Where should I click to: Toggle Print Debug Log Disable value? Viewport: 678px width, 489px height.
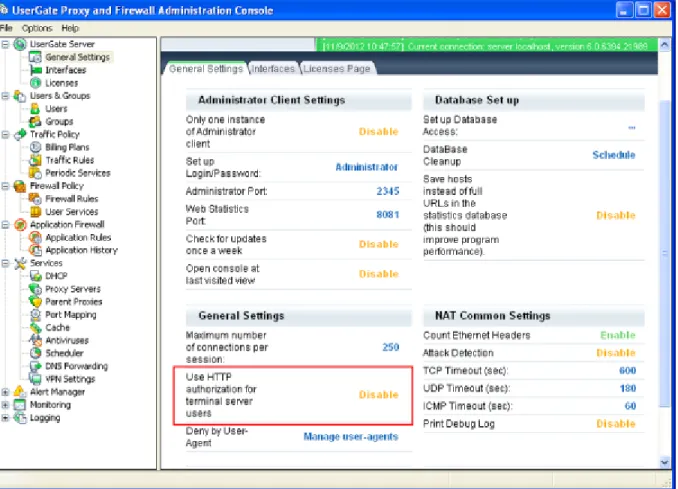coord(616,424)
